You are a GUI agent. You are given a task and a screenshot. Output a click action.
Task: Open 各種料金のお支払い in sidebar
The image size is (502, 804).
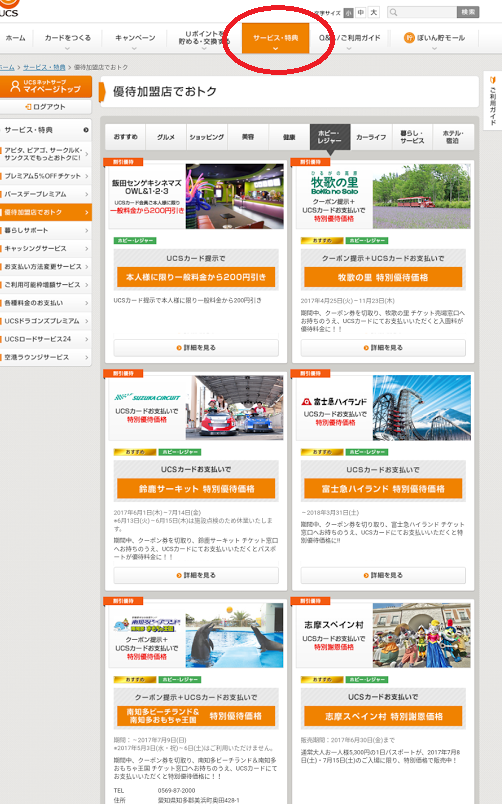(46, 303)
